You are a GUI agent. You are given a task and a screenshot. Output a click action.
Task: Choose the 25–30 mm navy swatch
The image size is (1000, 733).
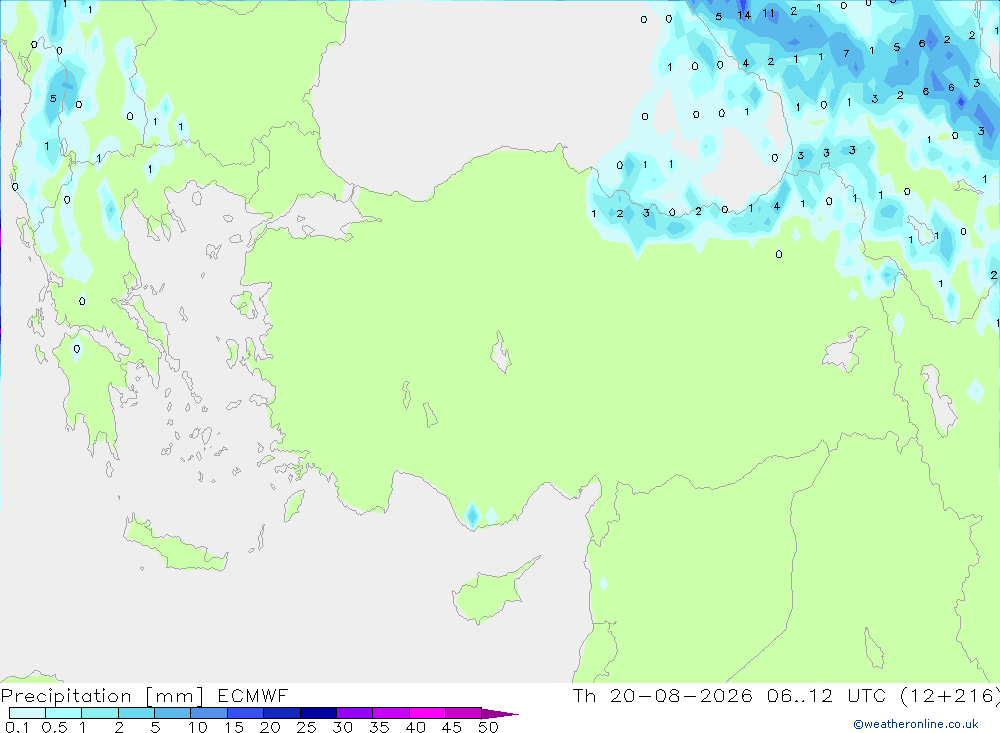click(x=318, y=713)
